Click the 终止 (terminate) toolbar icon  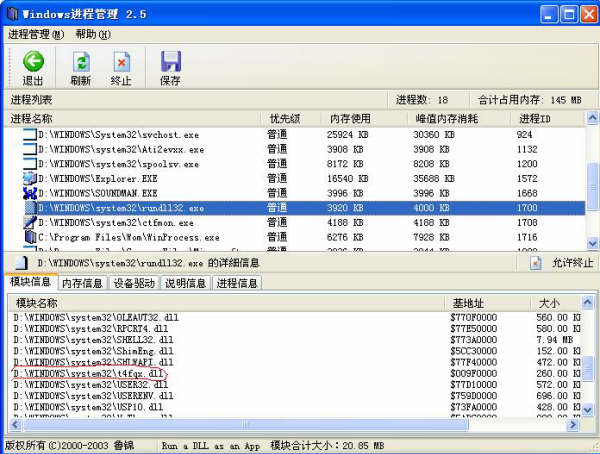[x=122, y=61]
